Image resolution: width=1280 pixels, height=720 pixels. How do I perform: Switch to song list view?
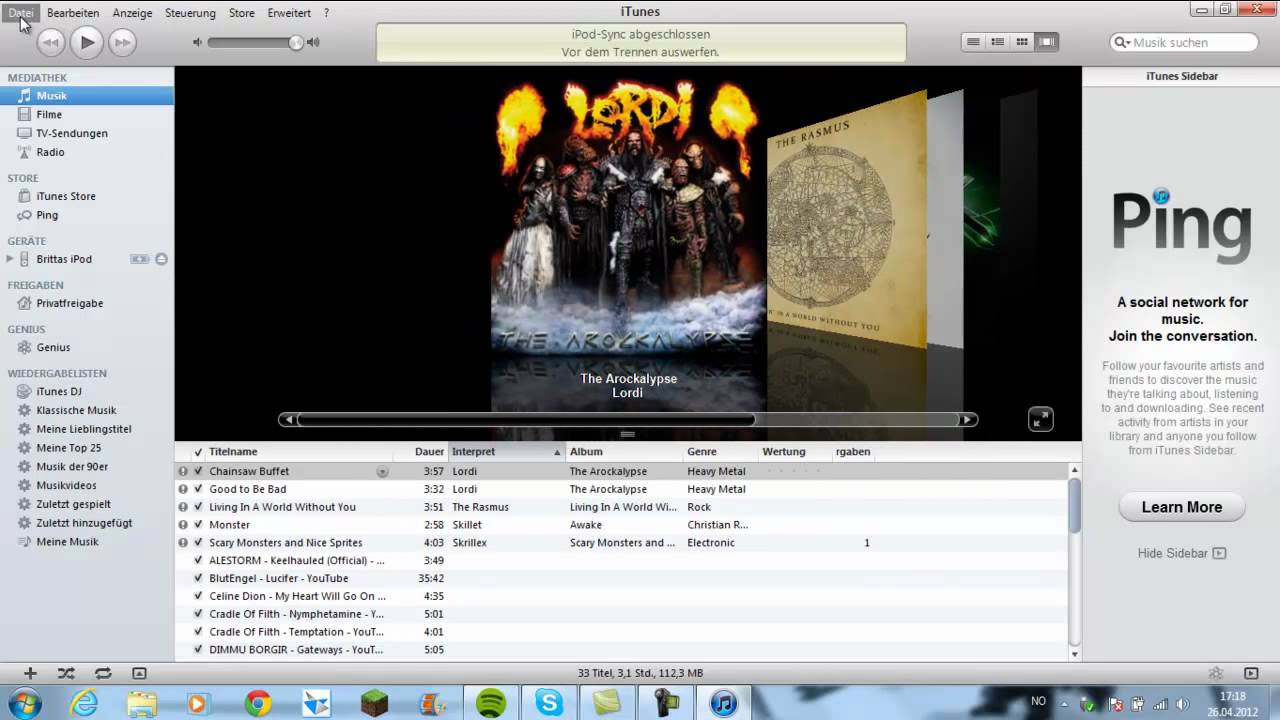click(973, 42)
